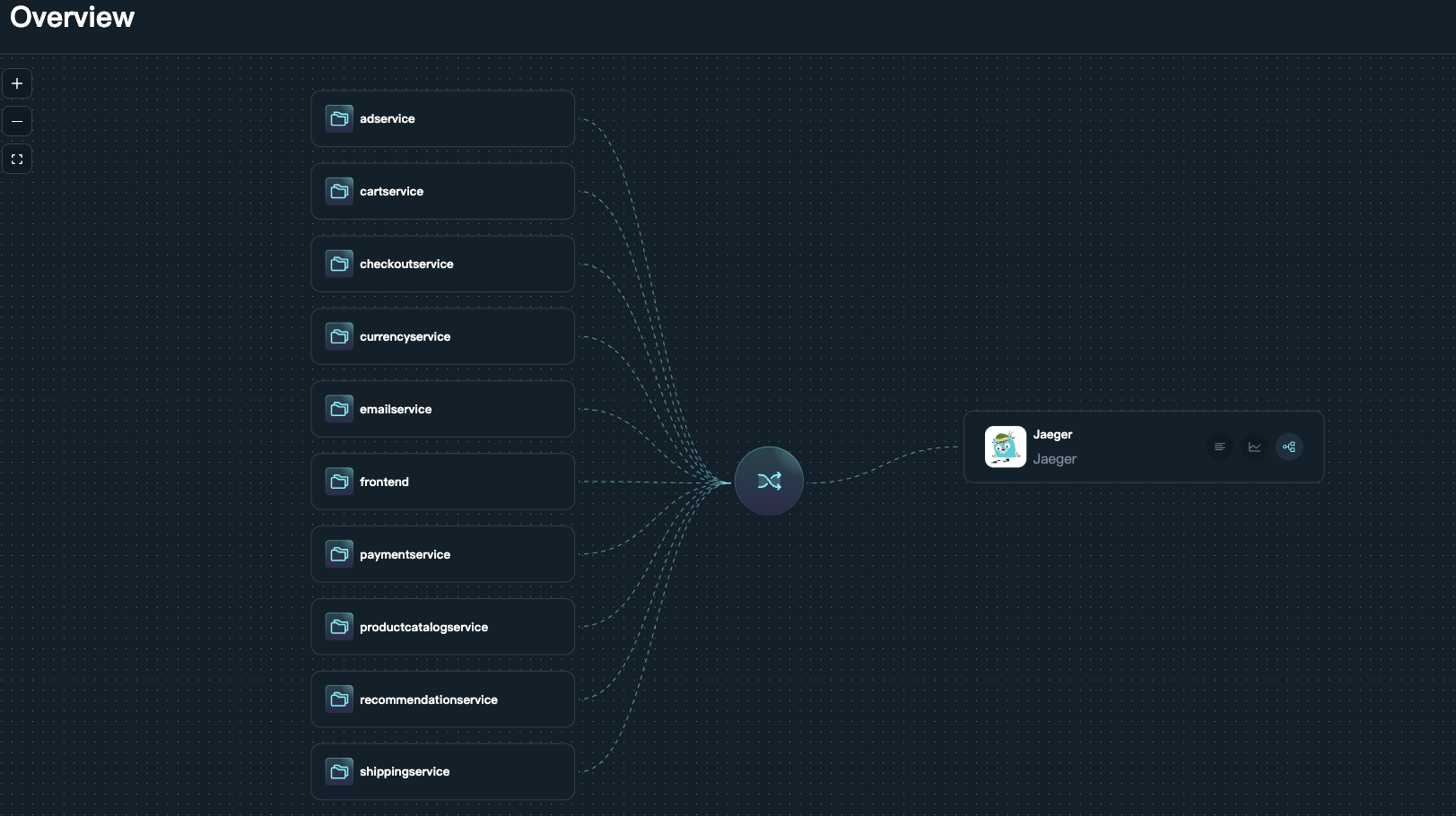This screenshot has width=1456, height=816.
Task: Click the zoom in plus button
Action: pyautogui.click(x=17, y=83)
